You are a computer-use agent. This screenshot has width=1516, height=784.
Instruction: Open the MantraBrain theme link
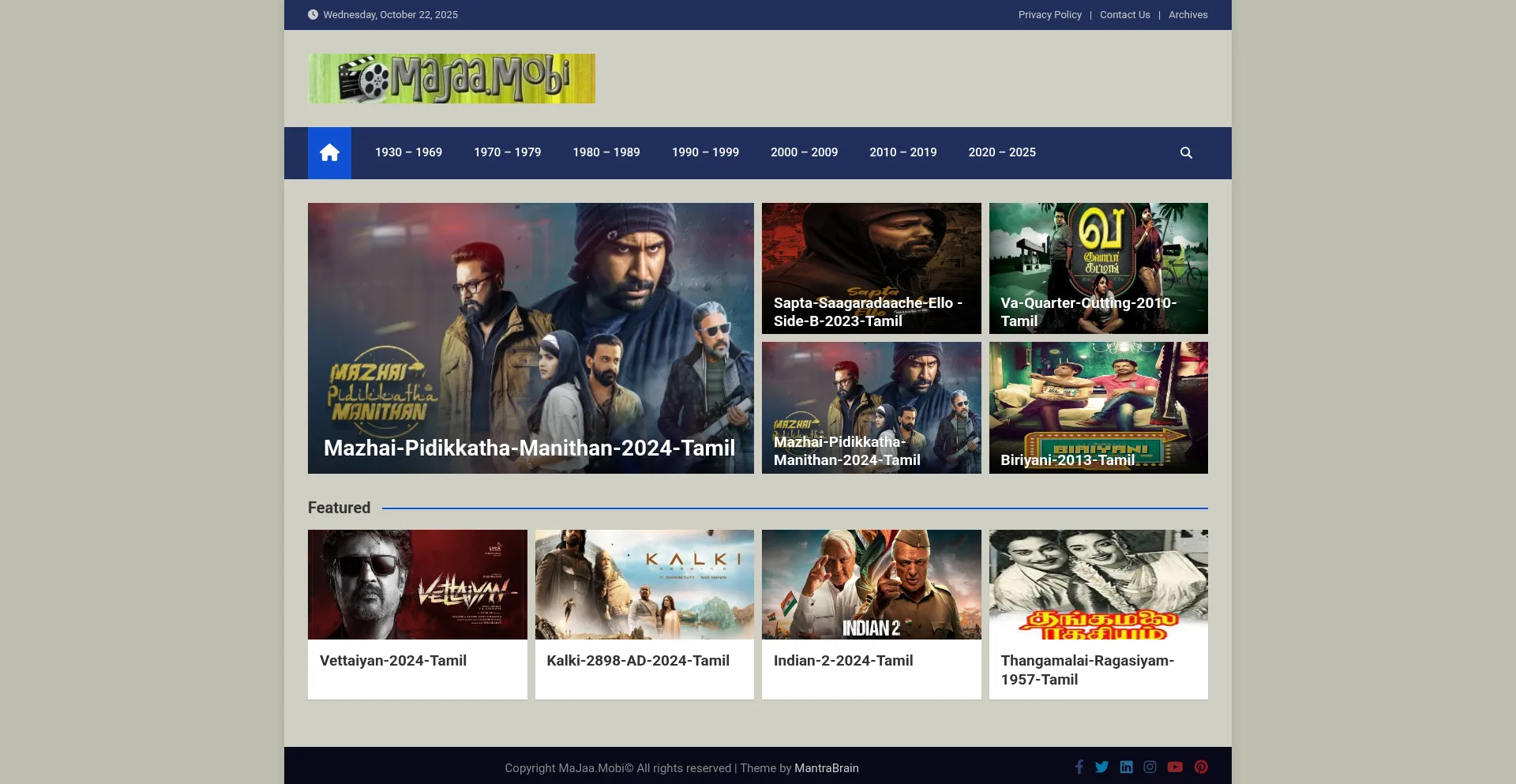pyautogui.click(x=826, y=768)
